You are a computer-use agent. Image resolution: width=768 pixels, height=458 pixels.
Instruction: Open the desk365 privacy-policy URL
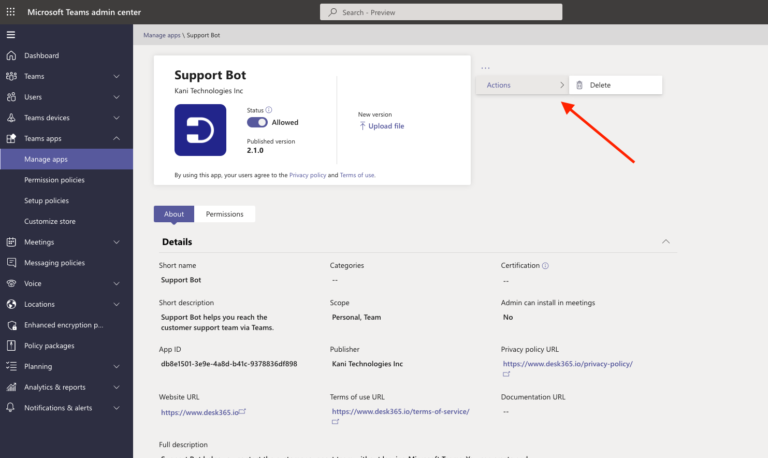pos(568,364)
